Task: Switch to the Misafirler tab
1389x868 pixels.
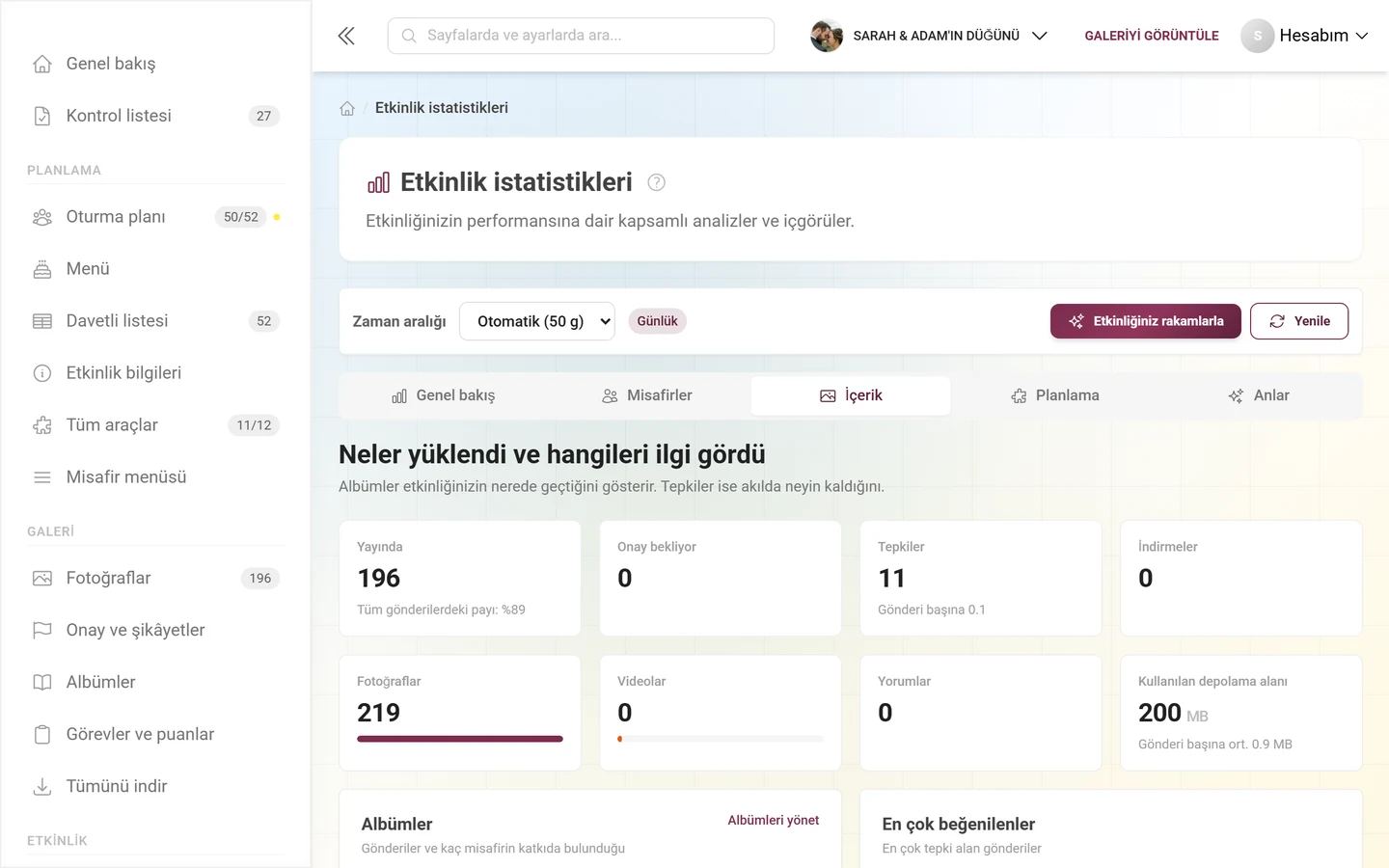Action: [647, 395]
